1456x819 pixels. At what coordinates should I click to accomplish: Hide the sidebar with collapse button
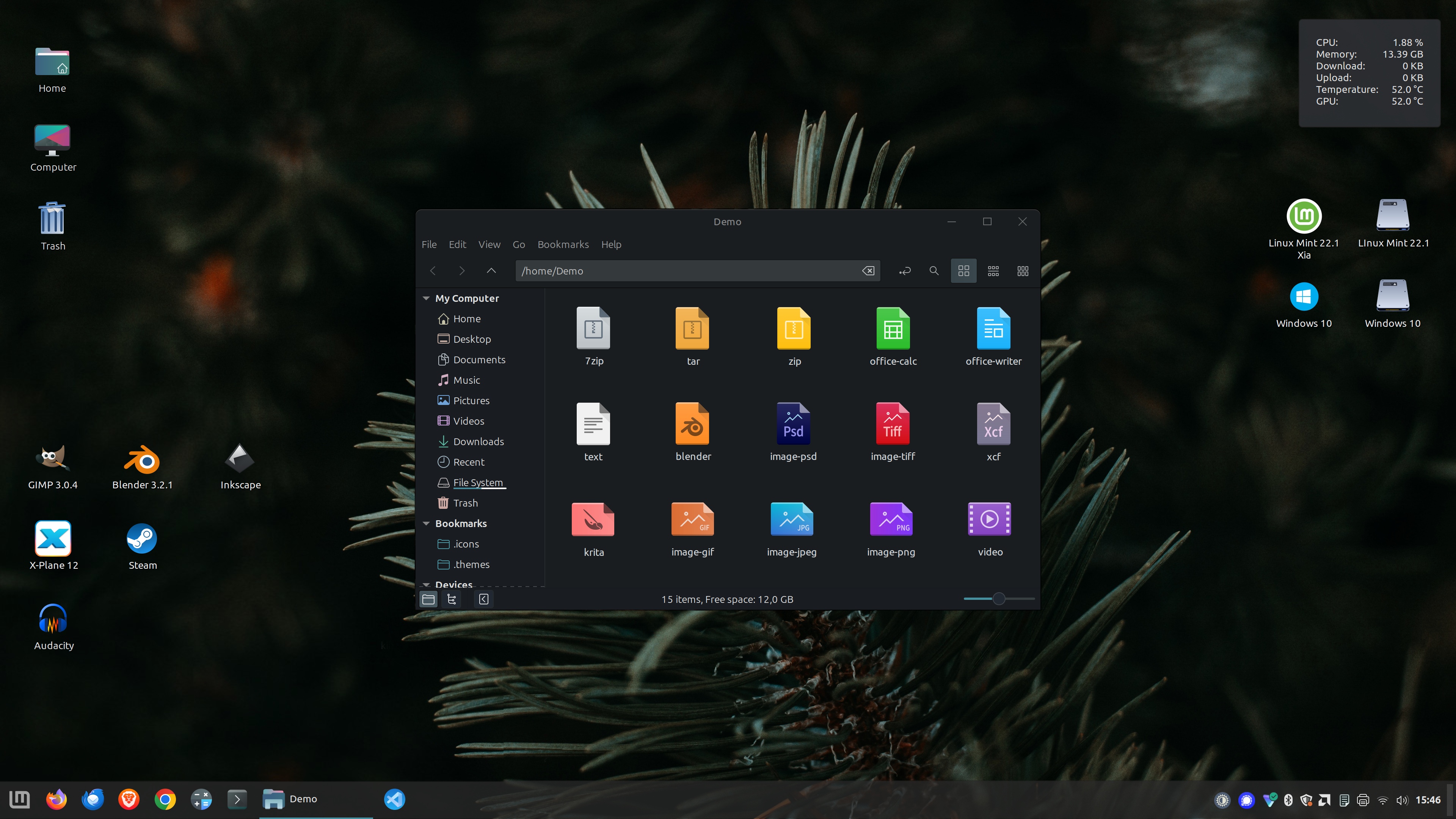tap(484, 599)
